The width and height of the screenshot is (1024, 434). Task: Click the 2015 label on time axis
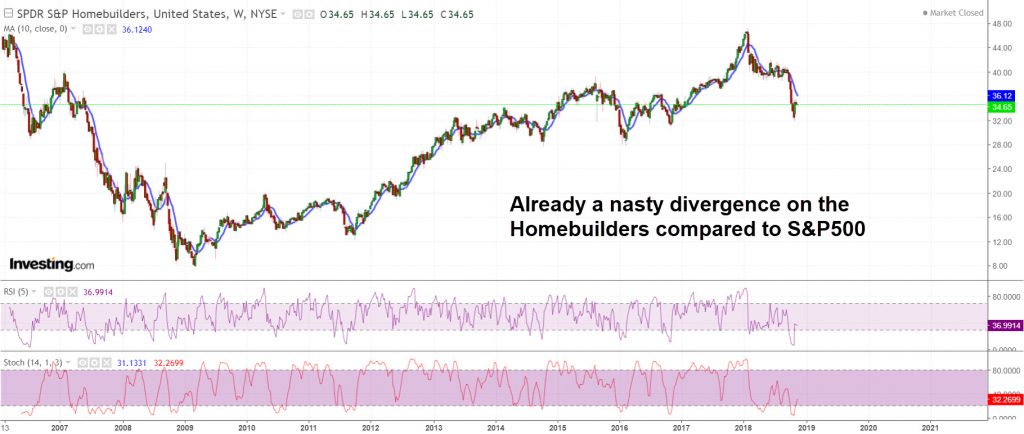pos(556,427)
